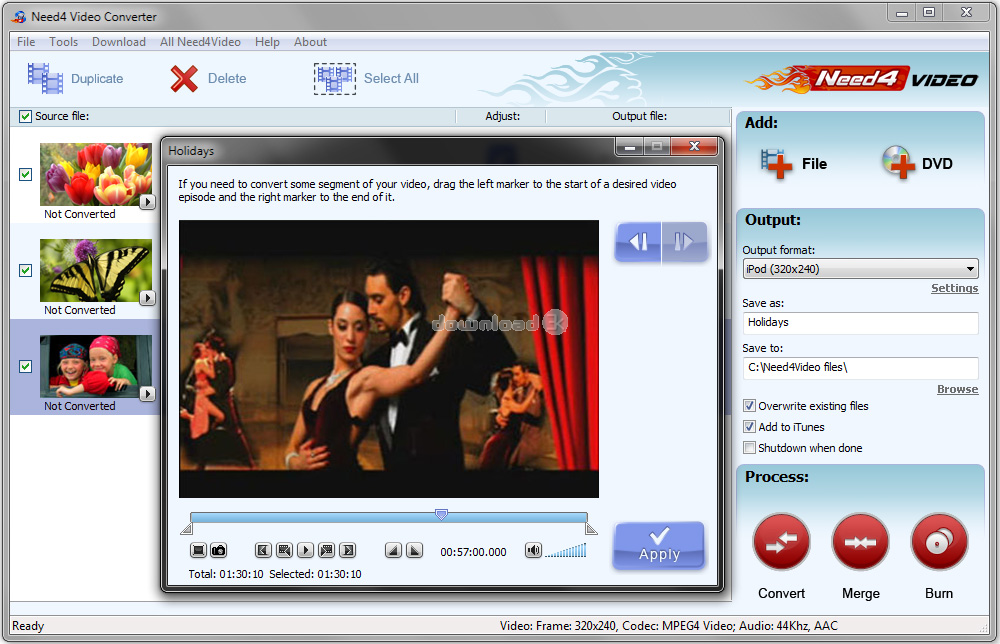Toggle full screen preview in Holidays dialog
This screenshot has height=644, width=1000.
pos(198,550)
